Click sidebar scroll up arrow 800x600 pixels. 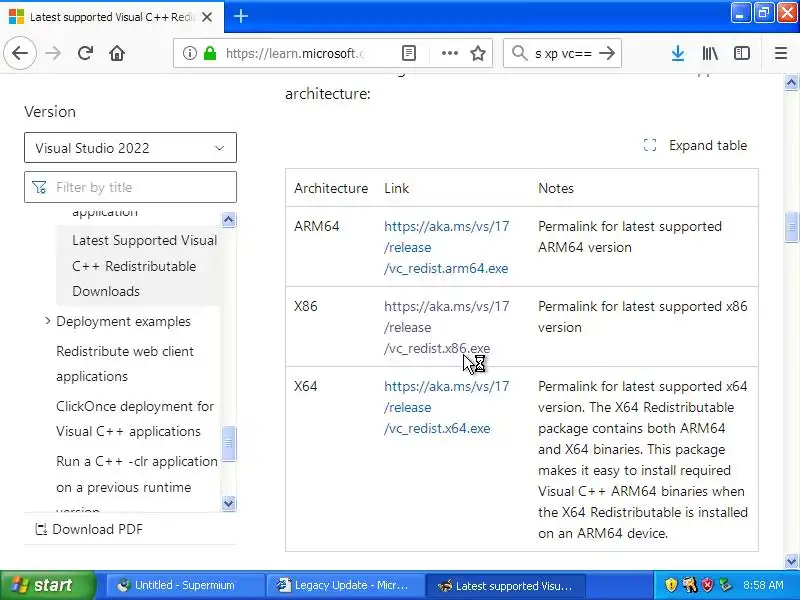tap(229, 220)
